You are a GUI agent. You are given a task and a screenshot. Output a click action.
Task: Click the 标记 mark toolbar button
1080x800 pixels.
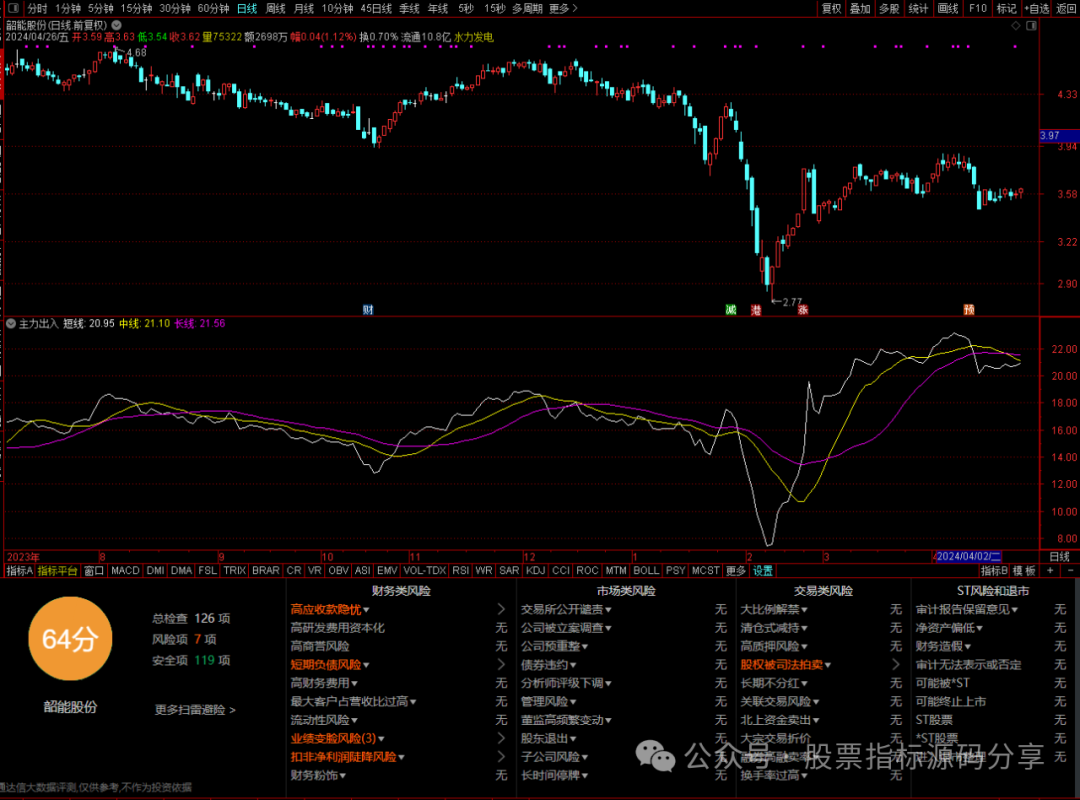coord(1006,8)
